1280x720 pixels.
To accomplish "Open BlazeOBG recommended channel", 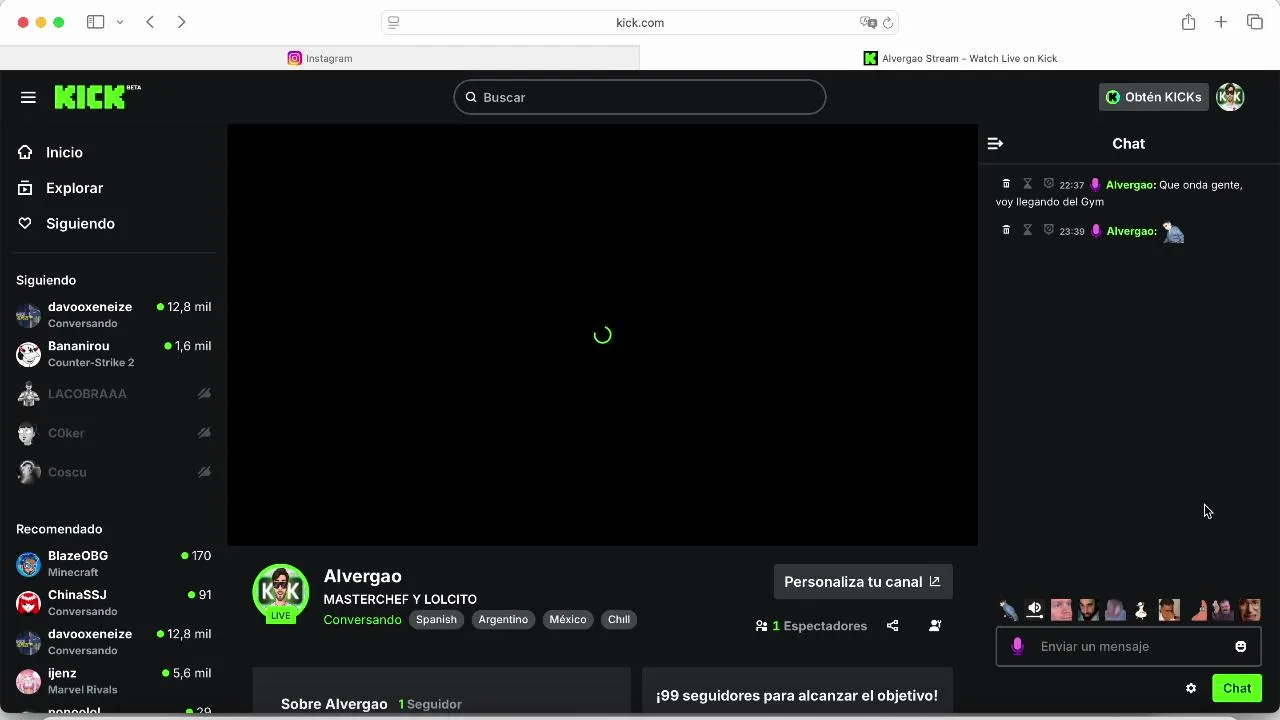I will point(114,564).
